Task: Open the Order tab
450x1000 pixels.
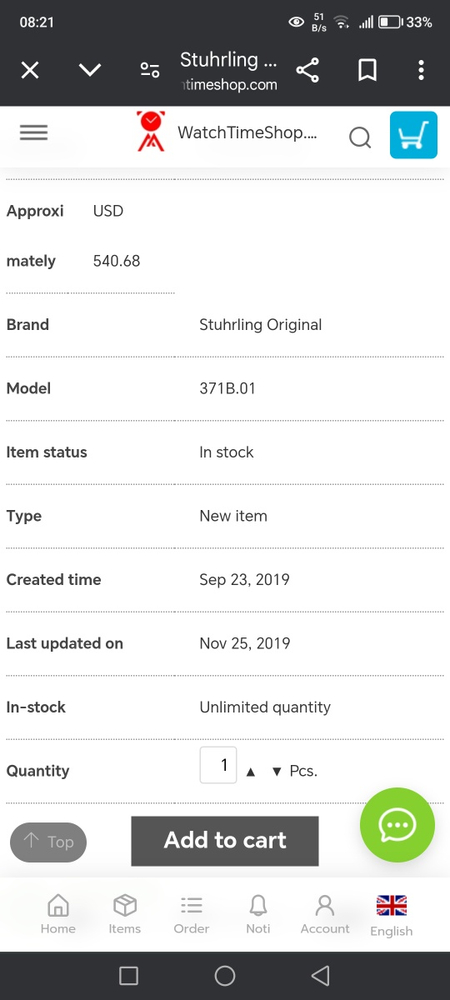Action: pos(191,914)
